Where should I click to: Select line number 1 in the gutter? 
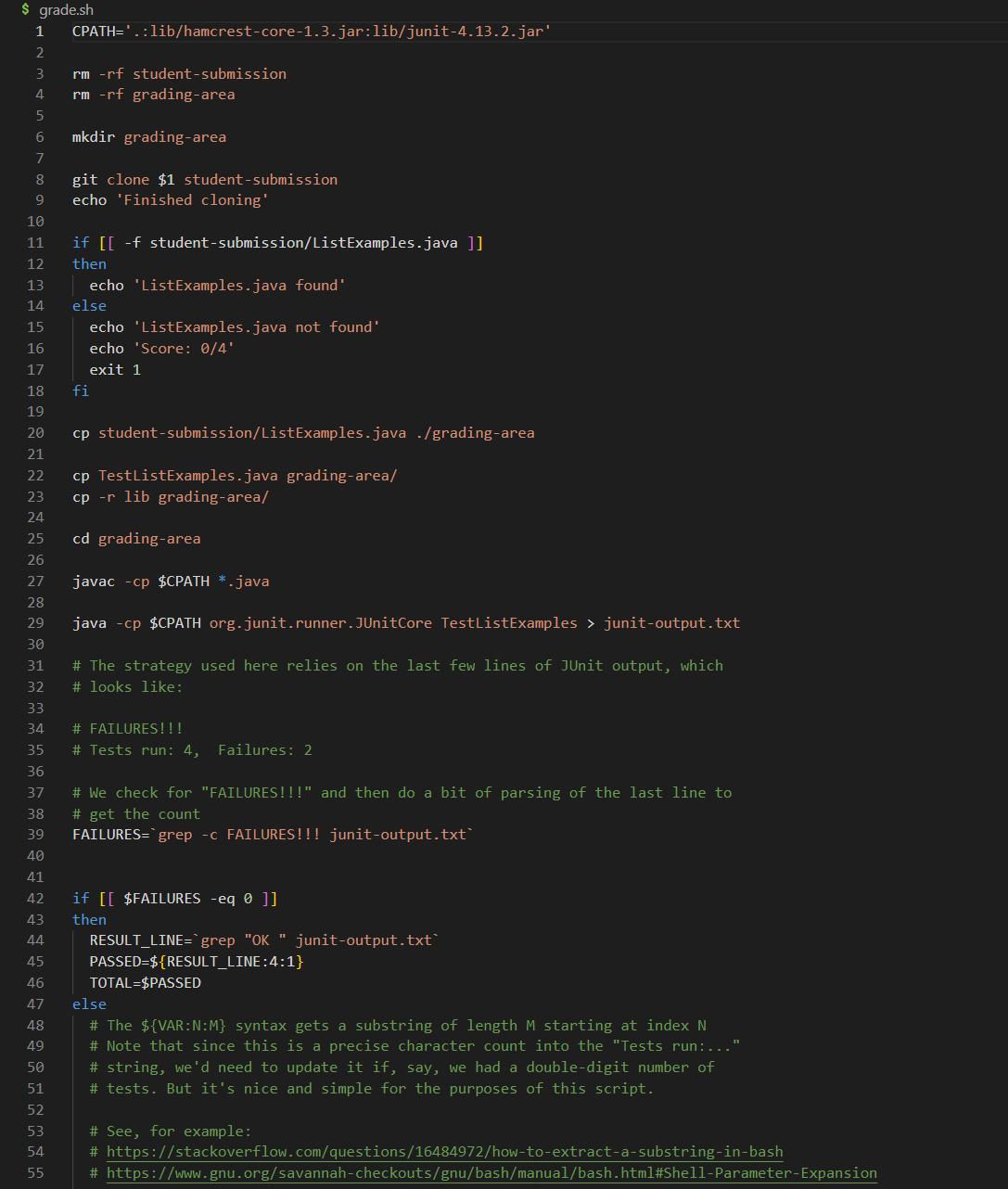39,32
